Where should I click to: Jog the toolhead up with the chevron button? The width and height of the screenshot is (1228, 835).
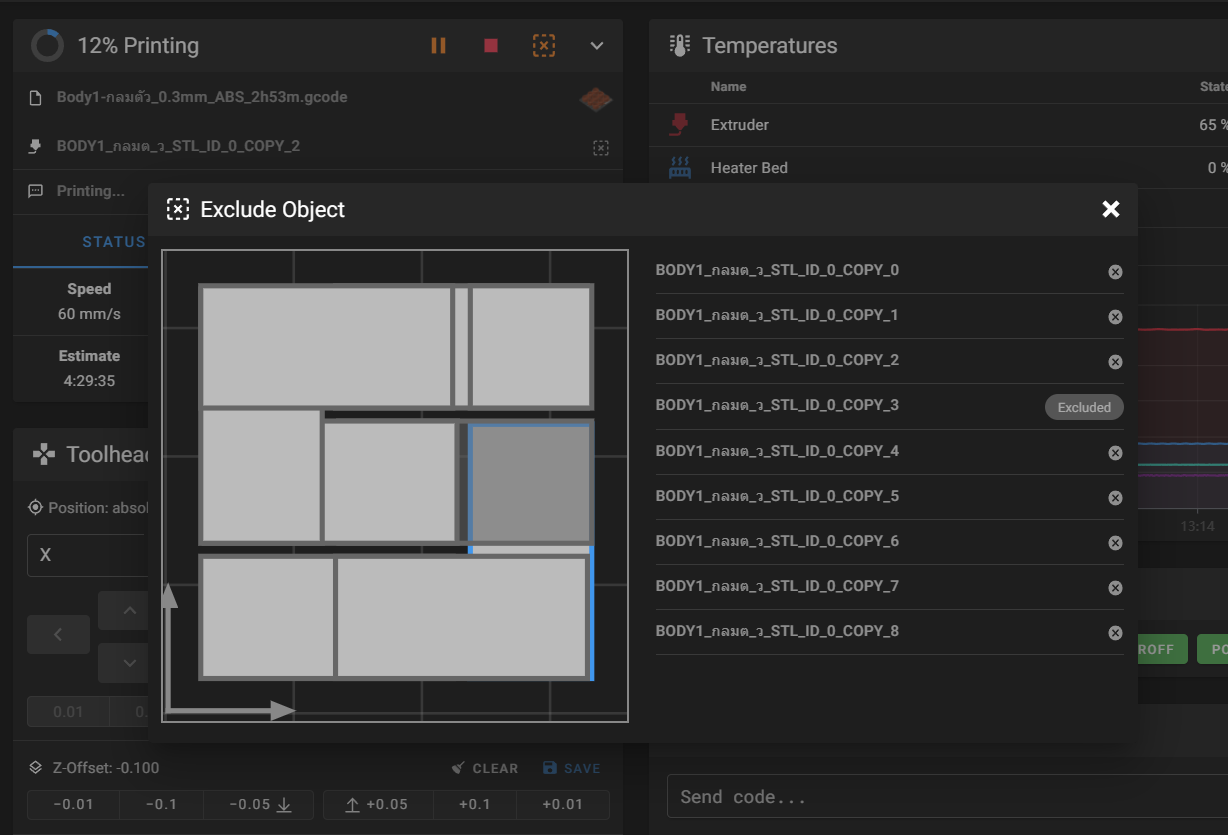pos(129,610)
